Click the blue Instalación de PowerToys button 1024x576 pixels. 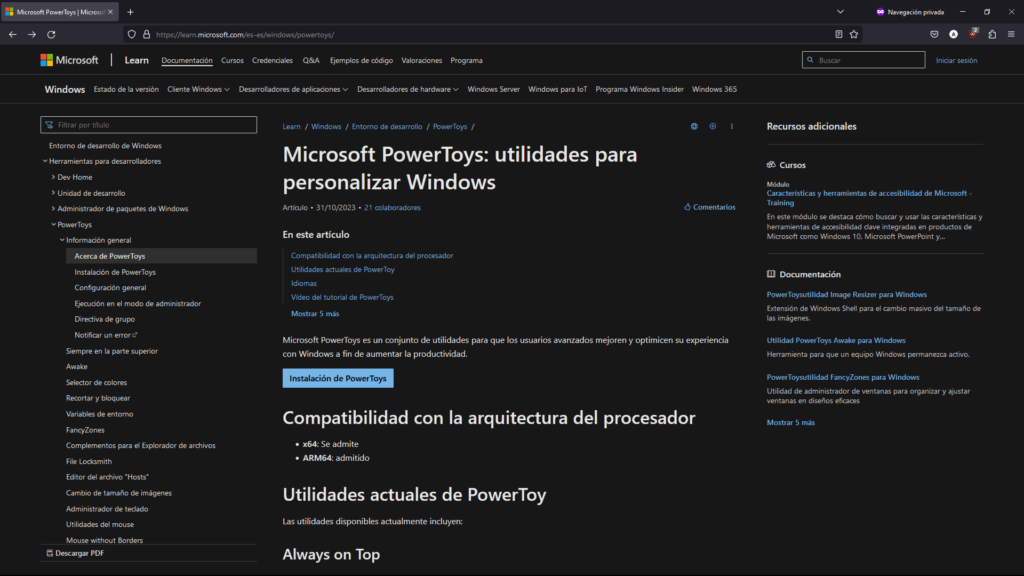pos(338,378)
